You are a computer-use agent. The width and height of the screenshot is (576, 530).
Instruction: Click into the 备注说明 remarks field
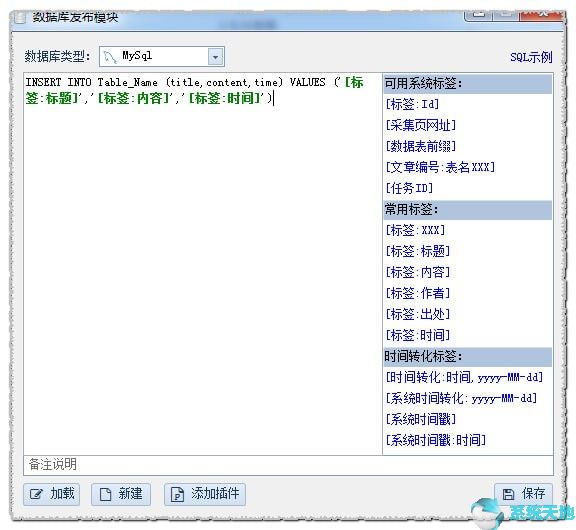[288, 465]
